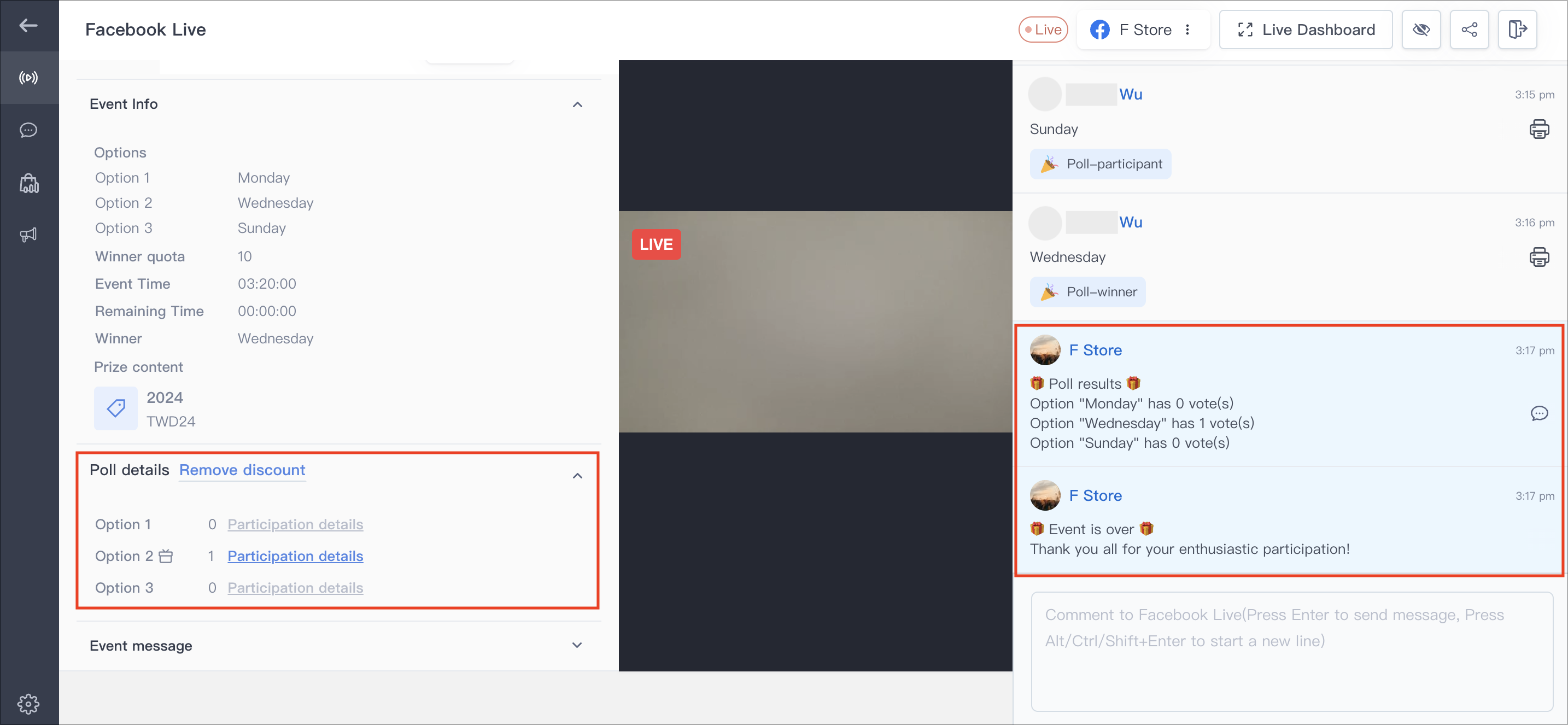Click F Store name on Poll results
This screenshot has height=725, width=1568.
click(x=1095, y=350)
